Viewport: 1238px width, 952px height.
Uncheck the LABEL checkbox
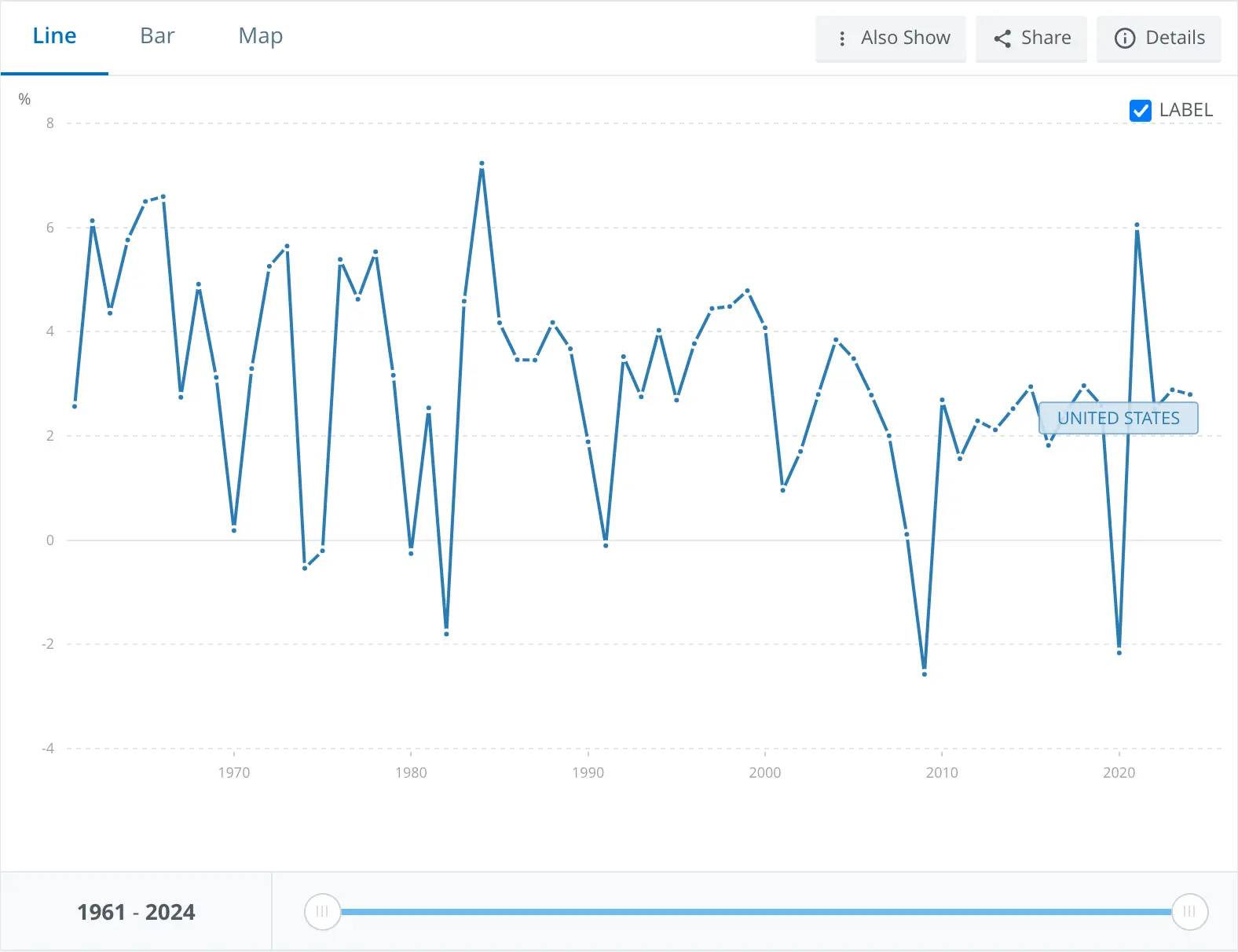point(1140,111)
